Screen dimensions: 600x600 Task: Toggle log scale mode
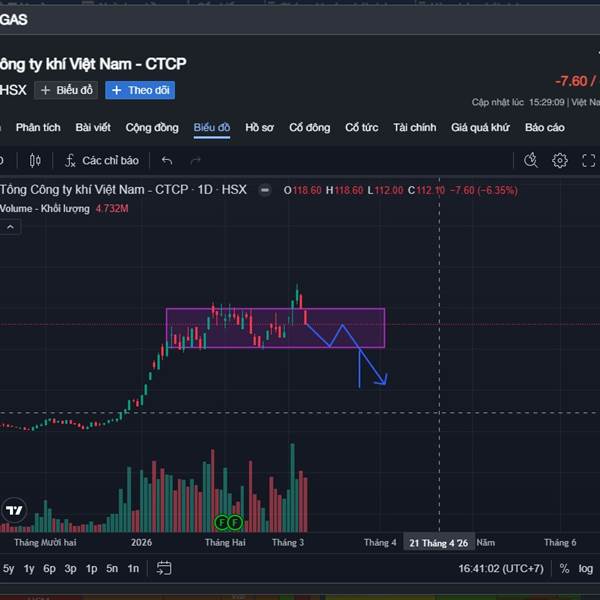tap(585, 569)
